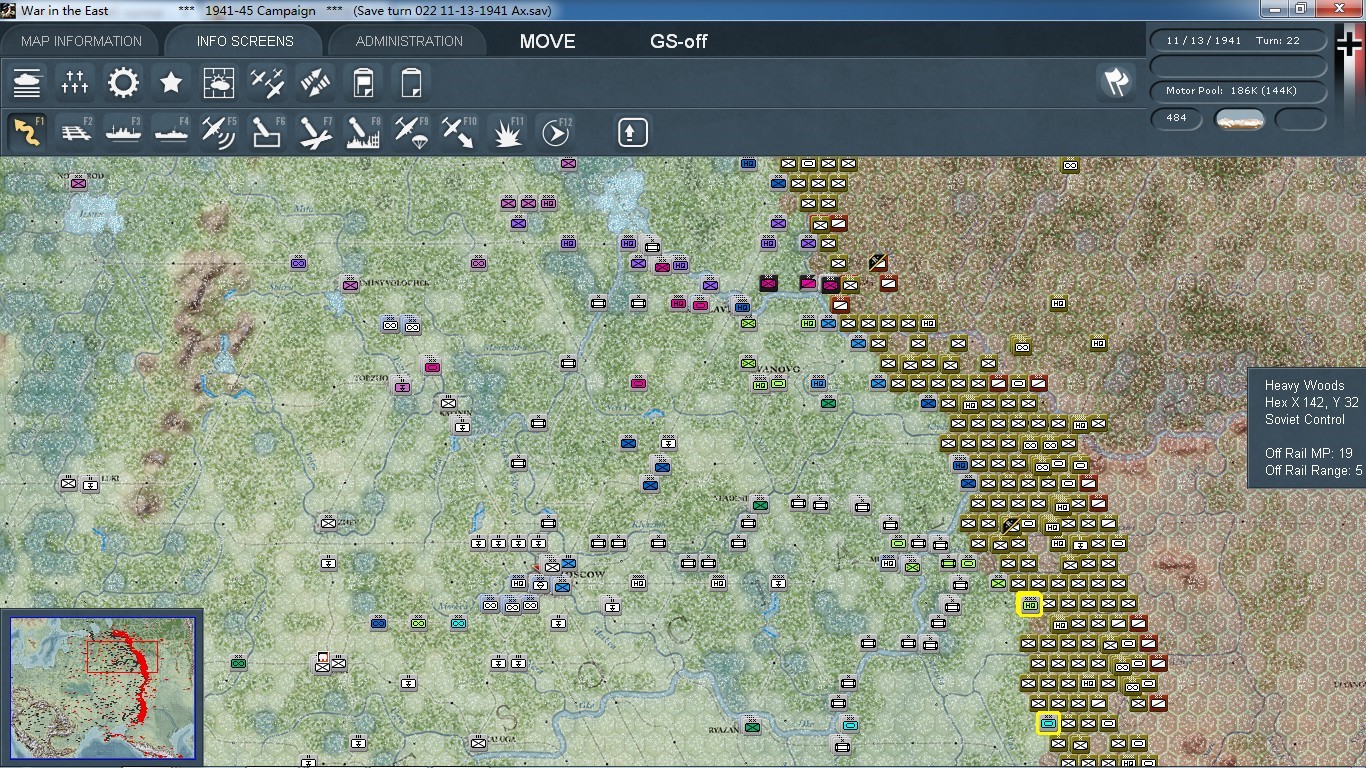This screenshot has width=1366, height=768.
Task: Select the F3 naval transport mode
Action: [123, 132]
